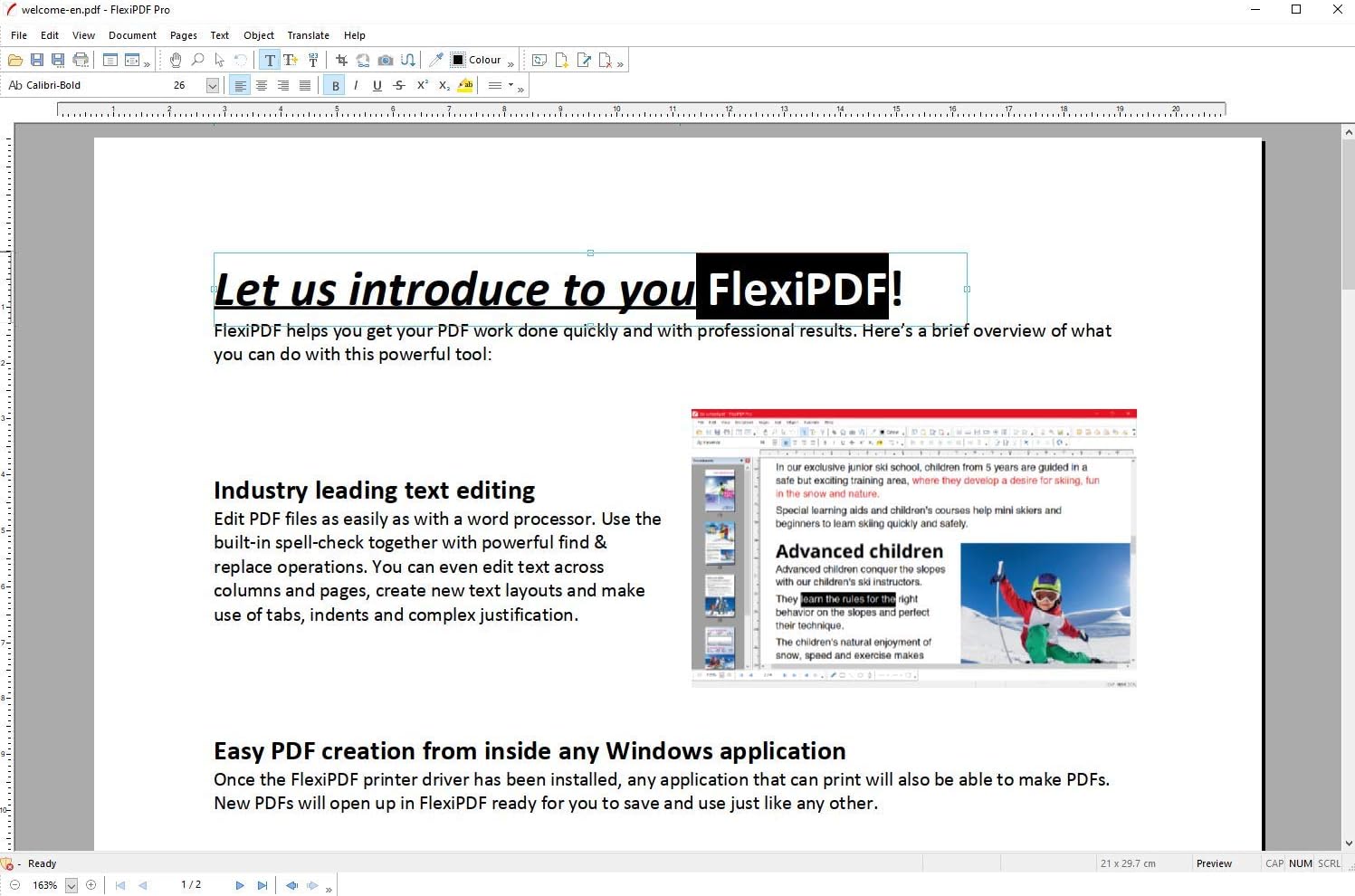
Task: Click the text box form icon before the overflow chevron
Action: (x=132, y=60)
